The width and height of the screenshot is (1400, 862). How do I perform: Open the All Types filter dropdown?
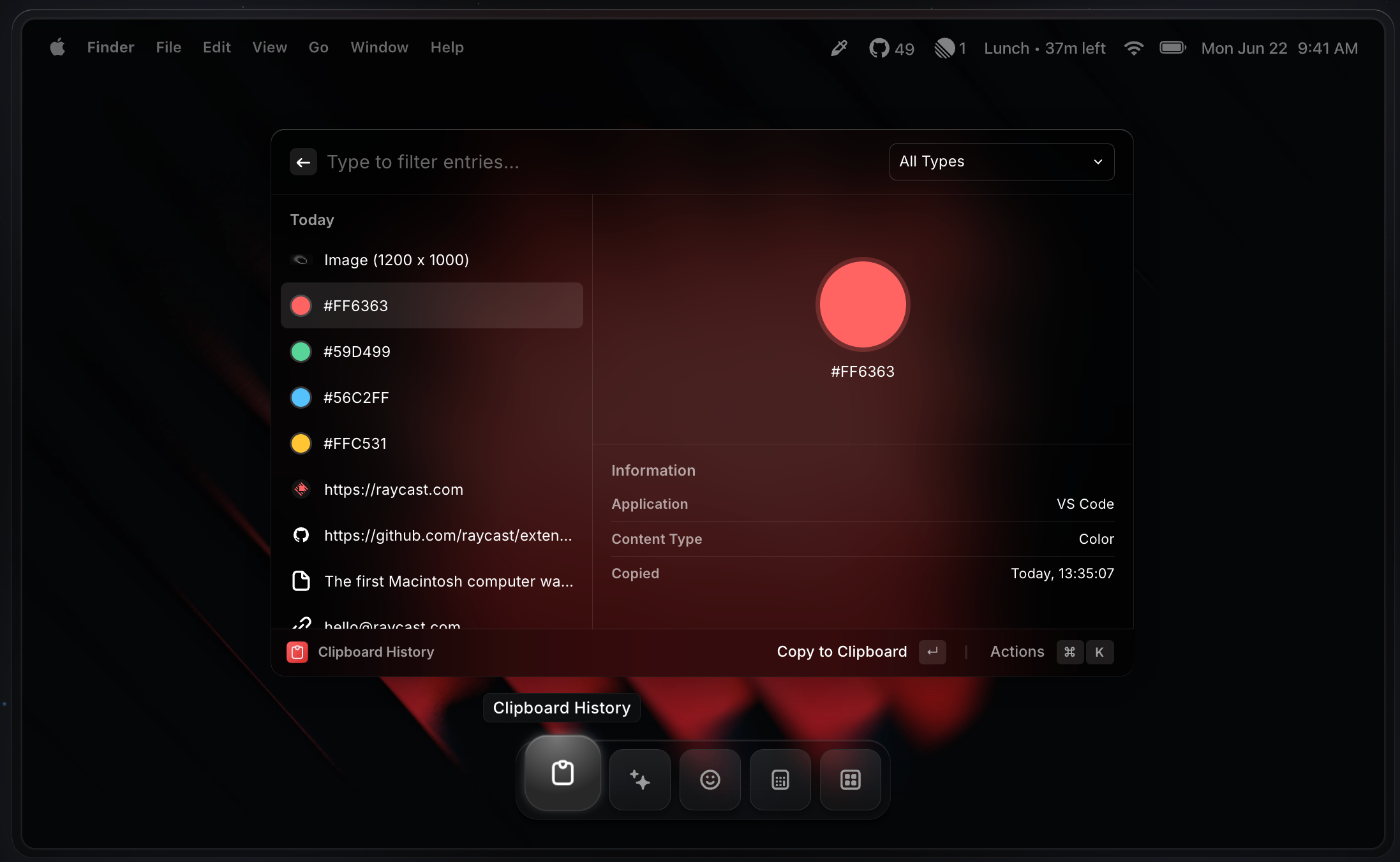click(1001, 162)
